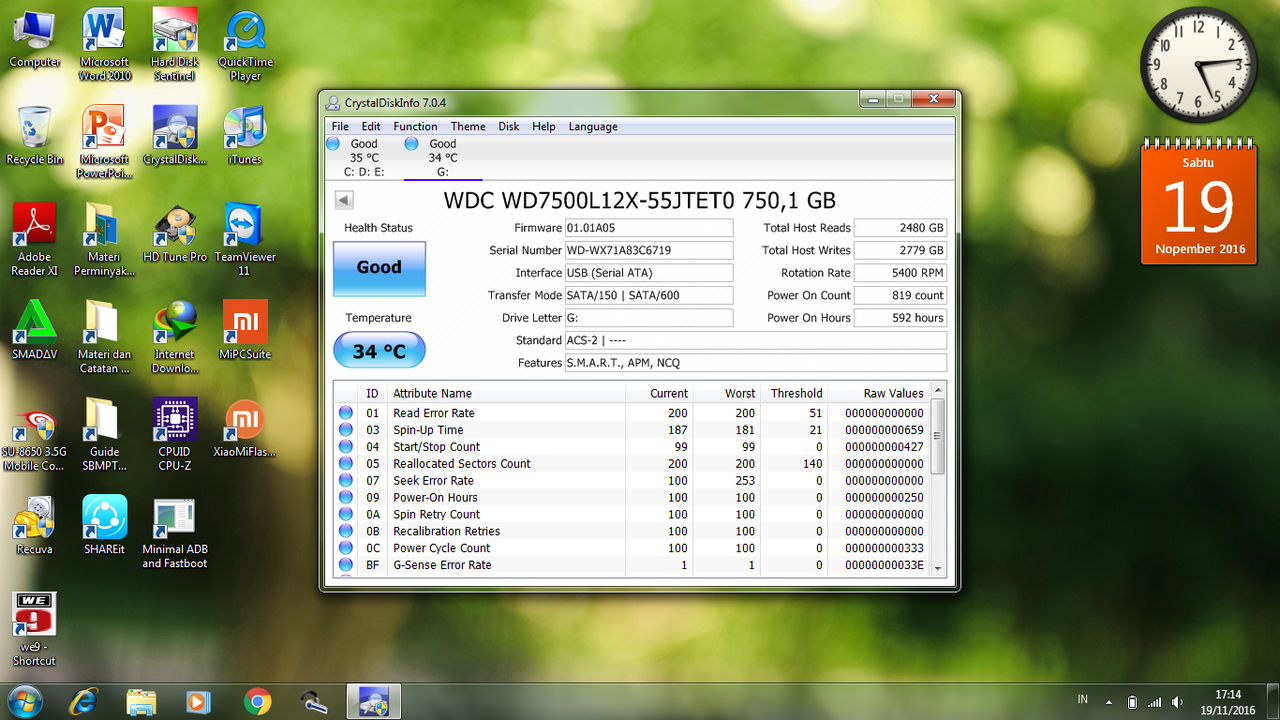
Task: Open the Edit menu
Action: pos(371,127)
